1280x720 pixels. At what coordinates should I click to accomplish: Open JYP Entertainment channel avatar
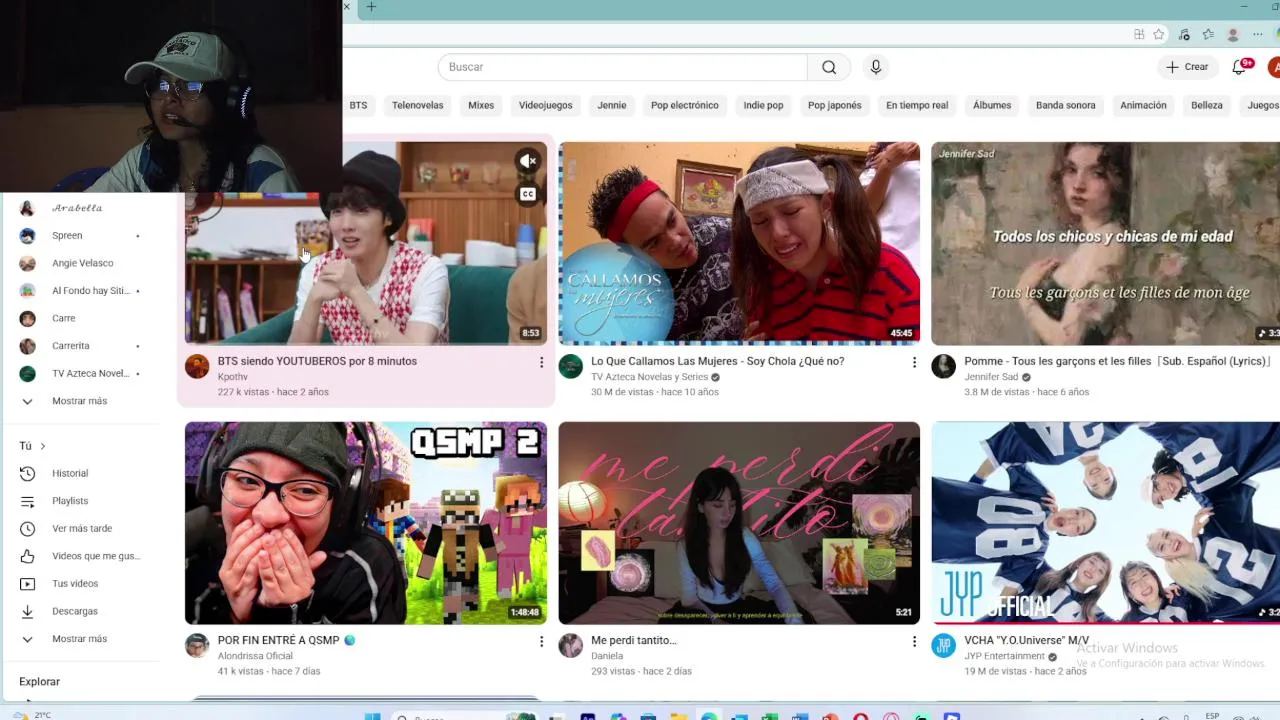click(x=944, y=645)
